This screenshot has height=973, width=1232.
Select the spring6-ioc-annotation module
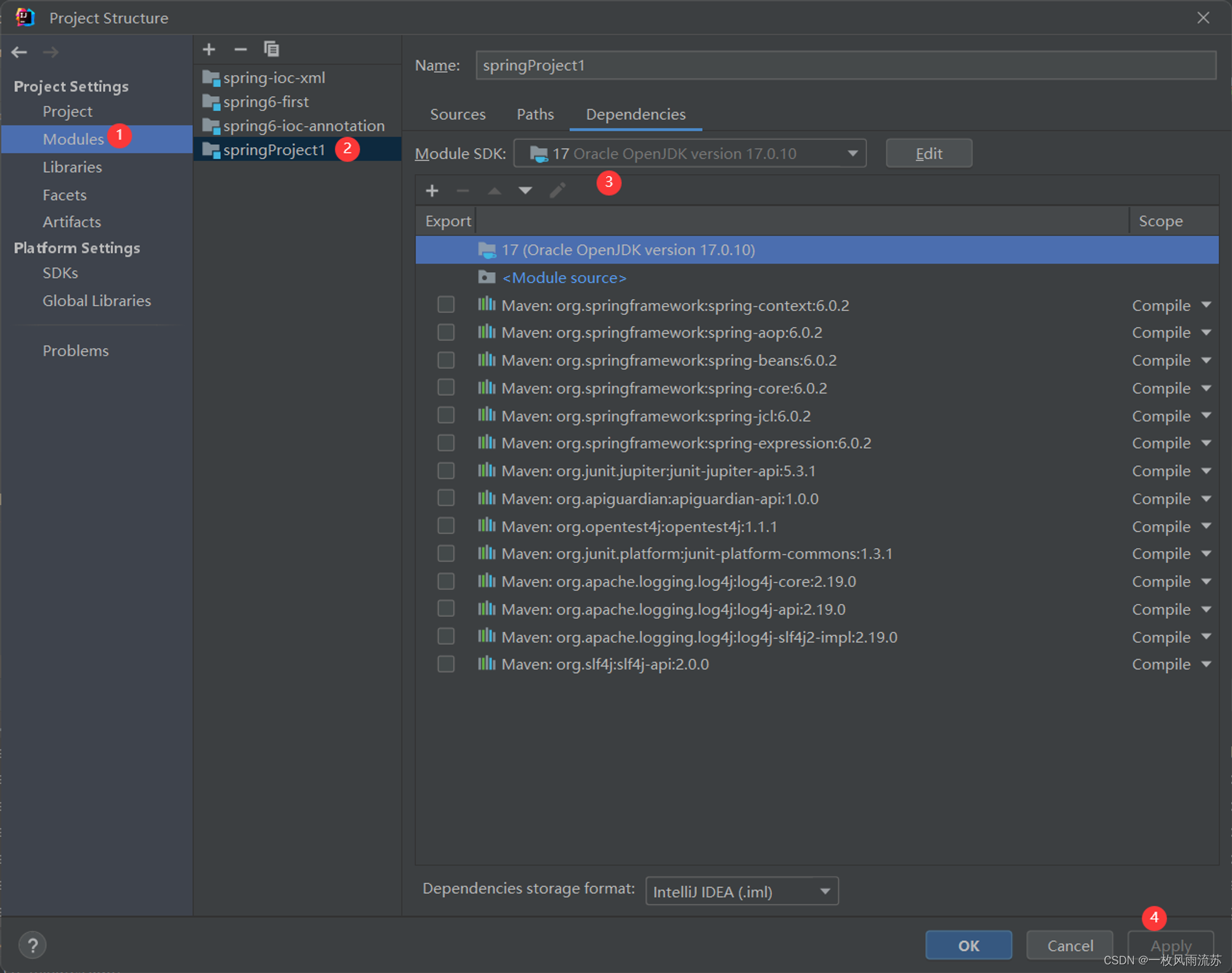pyautogui.click(x=303, y=126)
